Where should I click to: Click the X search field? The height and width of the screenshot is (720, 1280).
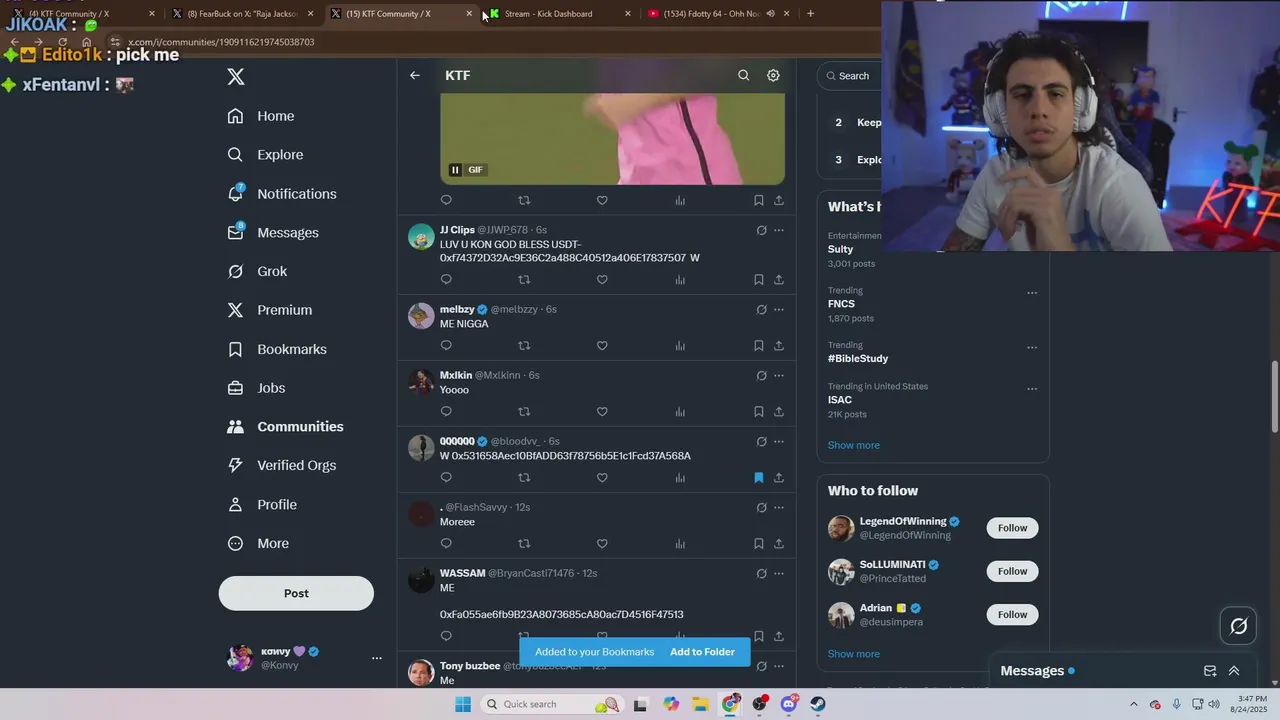pyautogui.click(x=849, y=76)
